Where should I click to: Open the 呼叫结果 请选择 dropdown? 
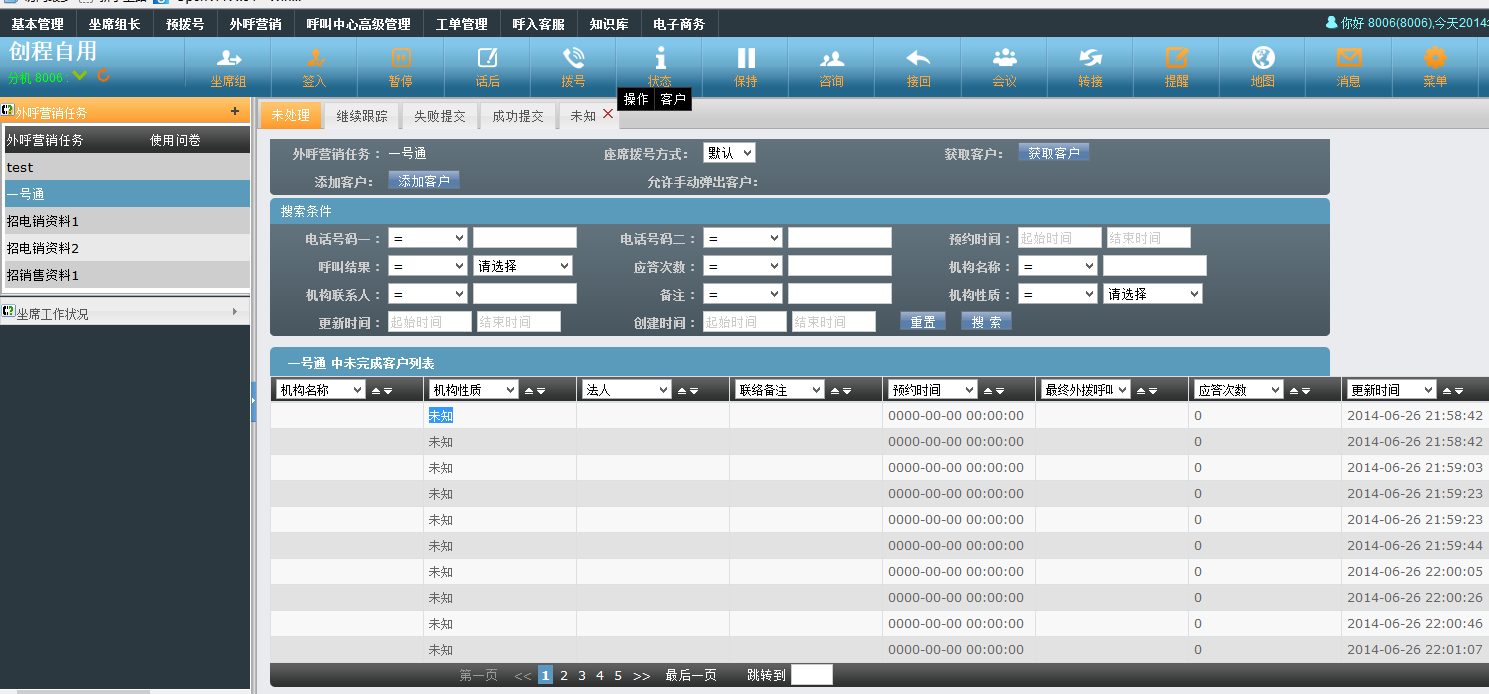click(x=522, y=266)
